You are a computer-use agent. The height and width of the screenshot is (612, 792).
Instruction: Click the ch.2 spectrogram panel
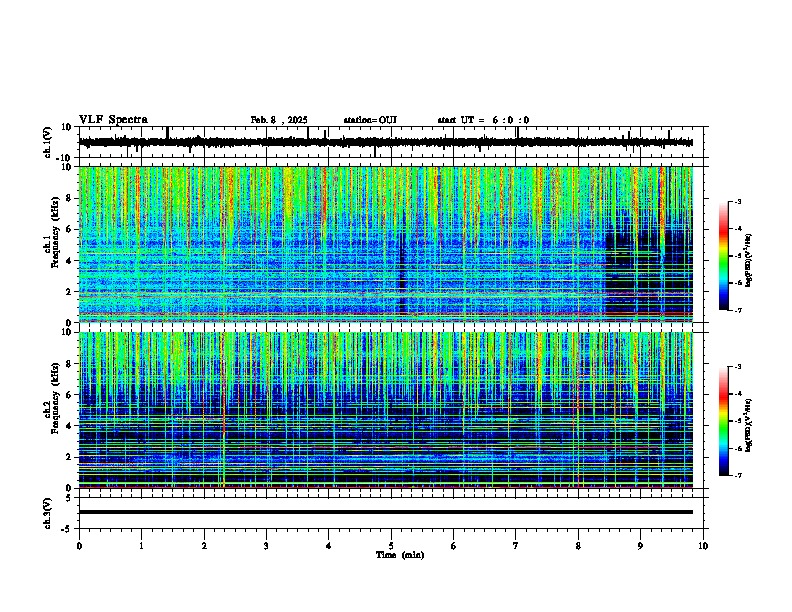click(386, 410)
